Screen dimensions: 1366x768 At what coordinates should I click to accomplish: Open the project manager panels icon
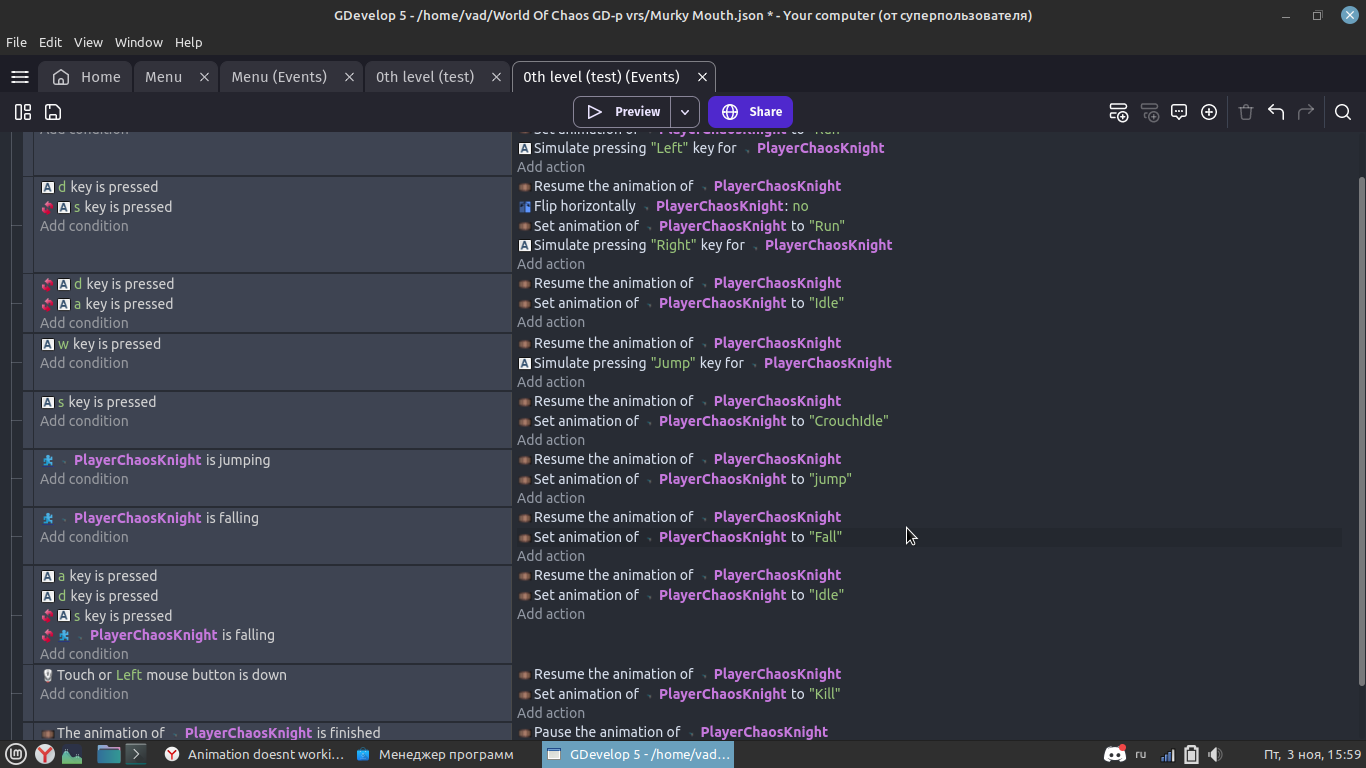23,112
